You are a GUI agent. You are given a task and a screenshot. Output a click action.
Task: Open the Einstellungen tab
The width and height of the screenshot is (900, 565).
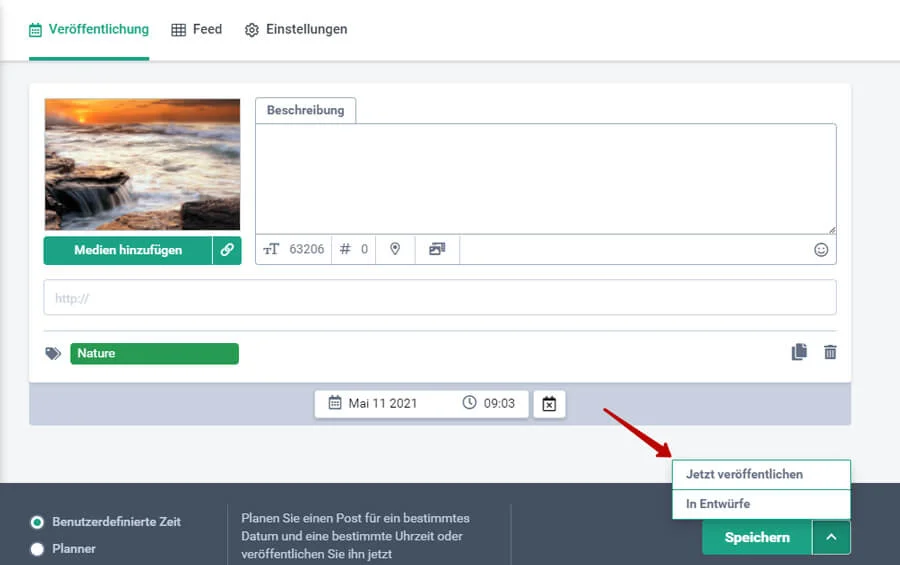tap(296, 30)
